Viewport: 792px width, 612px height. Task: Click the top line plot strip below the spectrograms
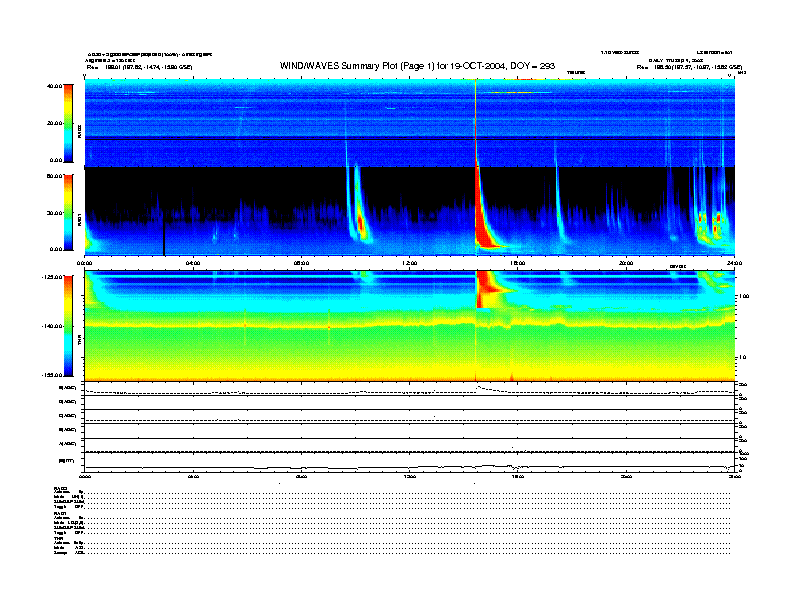pyautogui.click(x=410, y=390)
